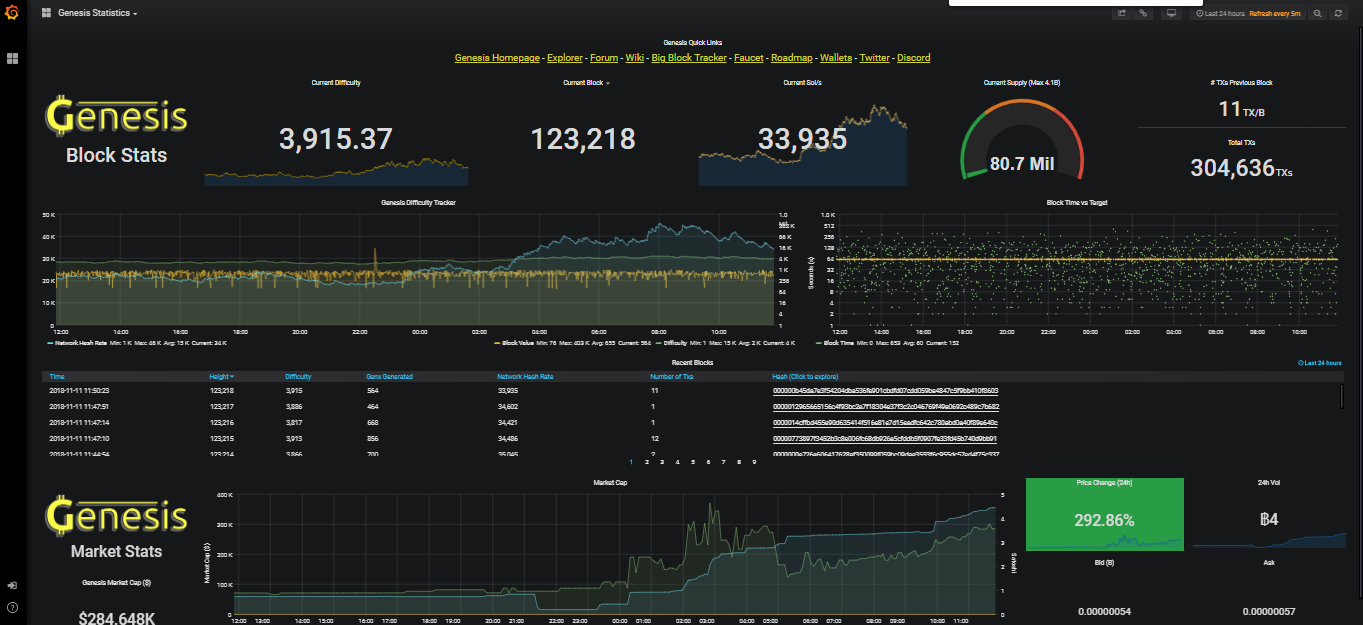The image size is (1363, 625).
Task: Click the Grafana logo icon
Action: [x=12, y=13]
